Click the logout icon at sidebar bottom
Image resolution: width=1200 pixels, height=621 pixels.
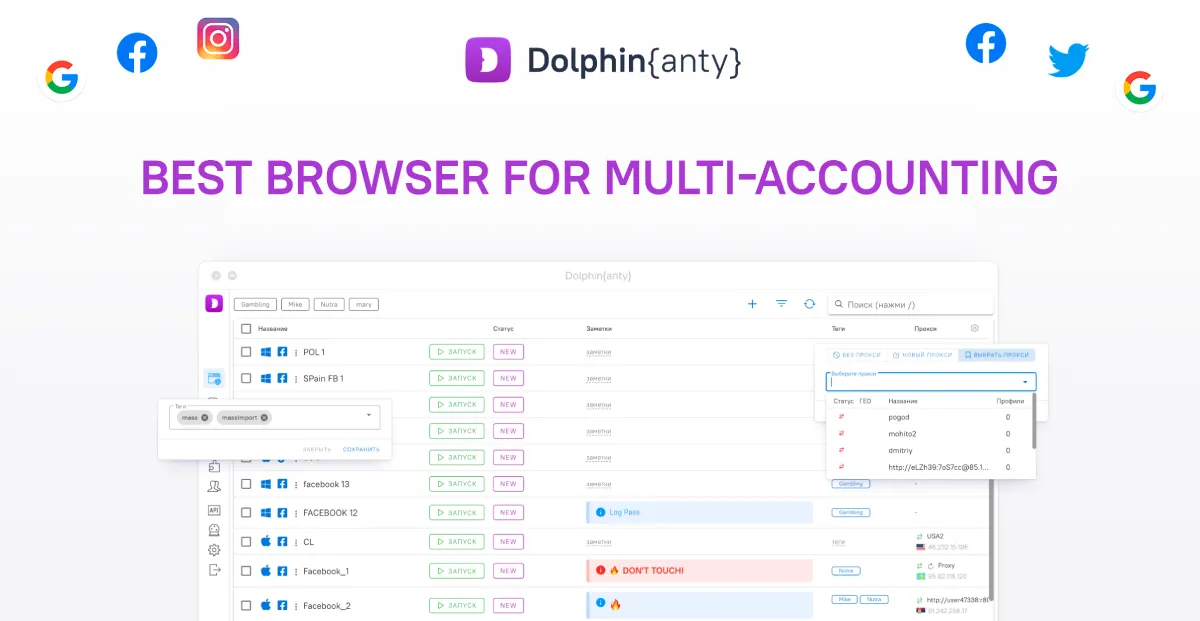(215, 569)
